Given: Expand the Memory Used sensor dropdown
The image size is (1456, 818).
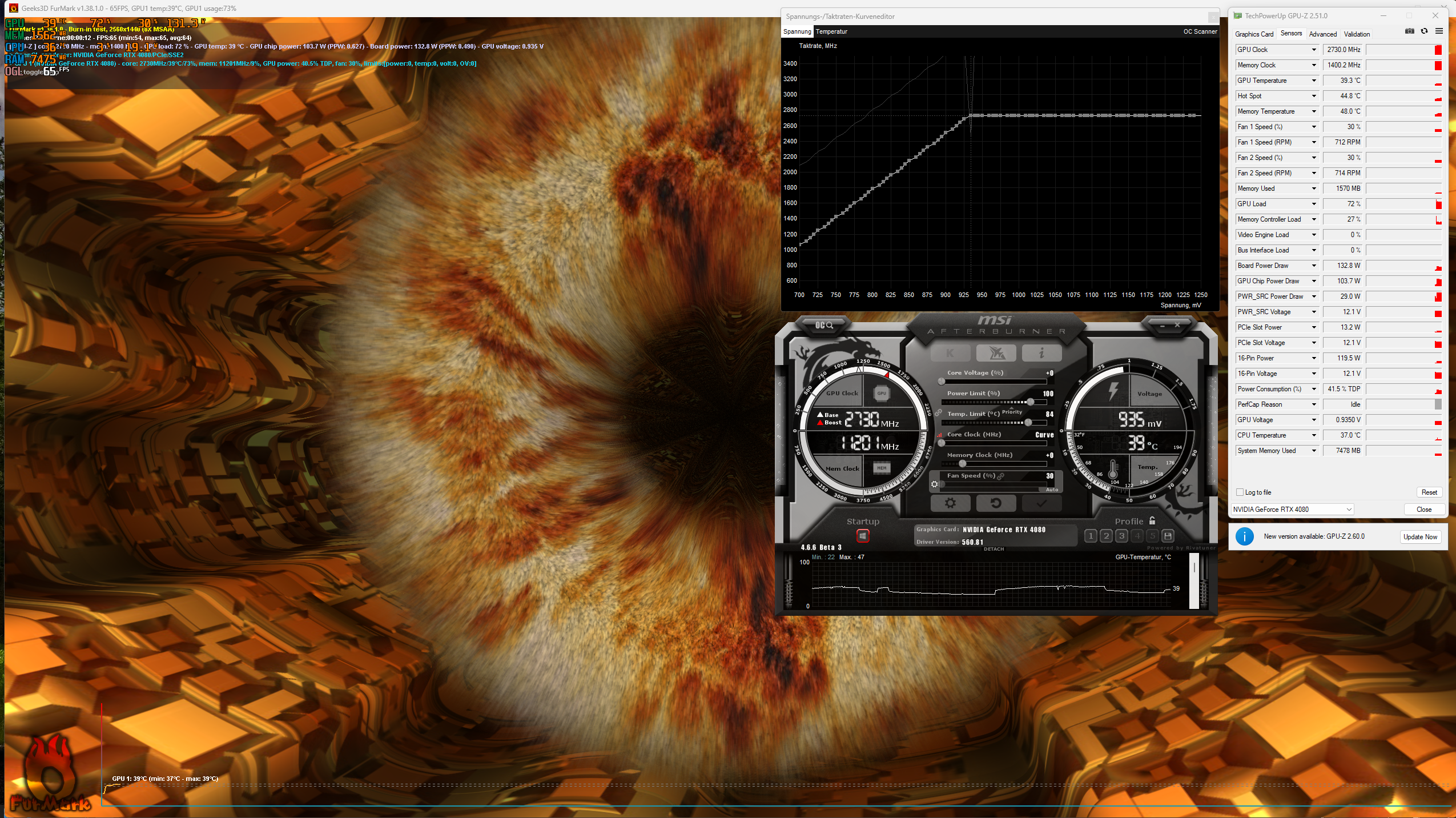Looking at the screenshot, I should 1313,189.
